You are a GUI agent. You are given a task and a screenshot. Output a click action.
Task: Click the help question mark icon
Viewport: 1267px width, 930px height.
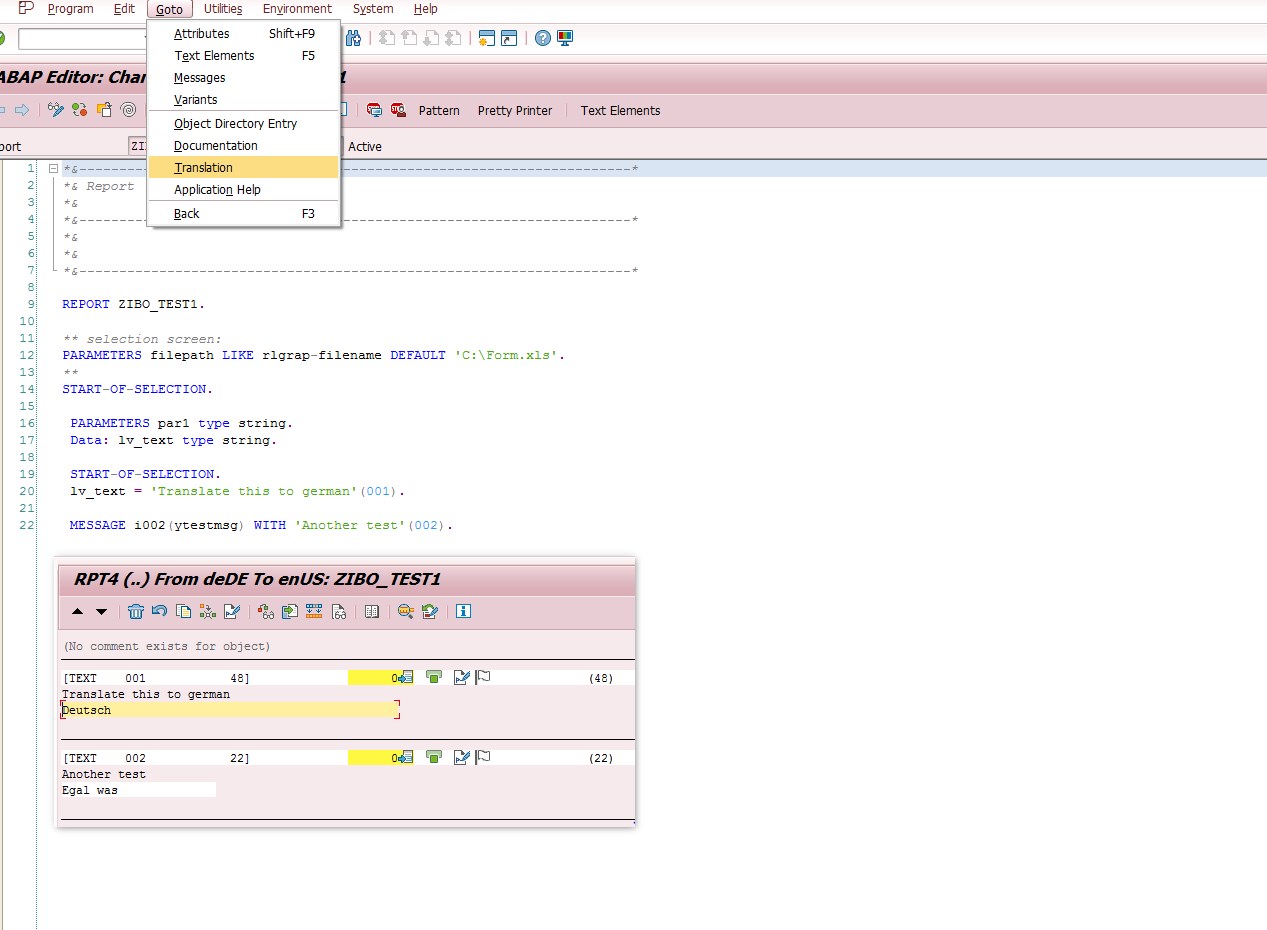tap(543, 38)
